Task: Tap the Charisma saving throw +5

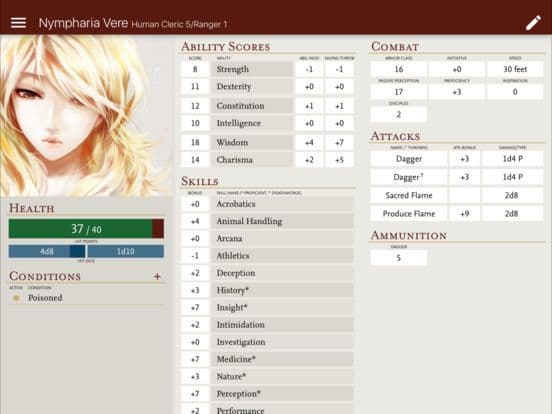Action: pos(339,160)
